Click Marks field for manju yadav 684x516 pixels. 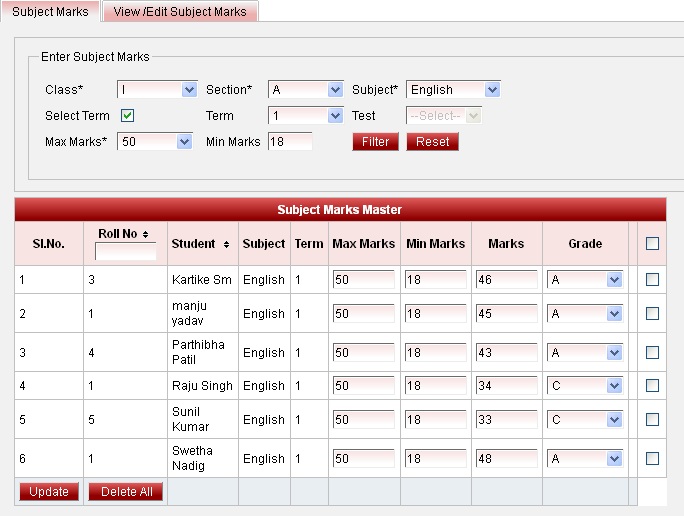(x=506, y=314)
